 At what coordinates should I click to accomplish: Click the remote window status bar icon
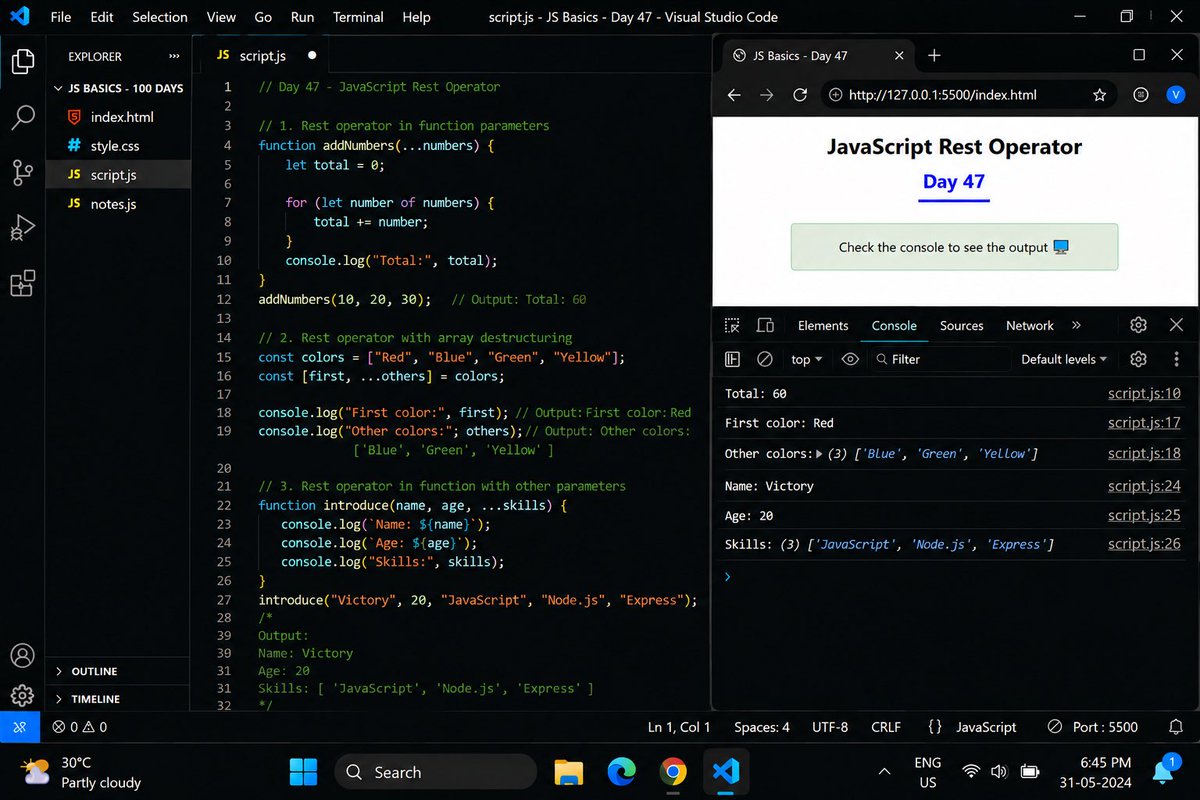tap(20, 727)
